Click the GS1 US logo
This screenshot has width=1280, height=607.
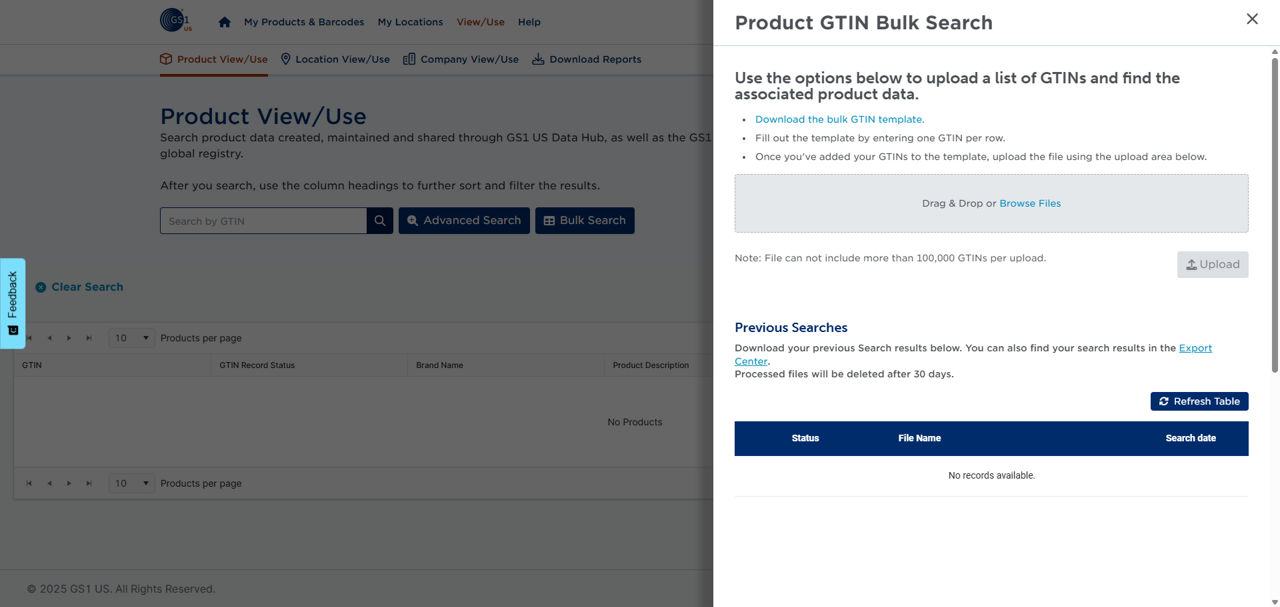175,21
